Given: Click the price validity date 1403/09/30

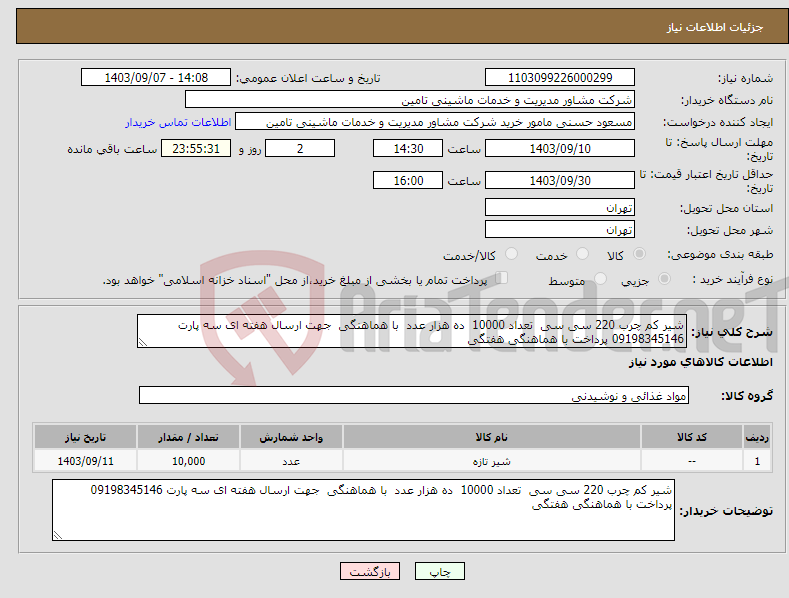Looking at the screenshot, I should tap(560, 180).
